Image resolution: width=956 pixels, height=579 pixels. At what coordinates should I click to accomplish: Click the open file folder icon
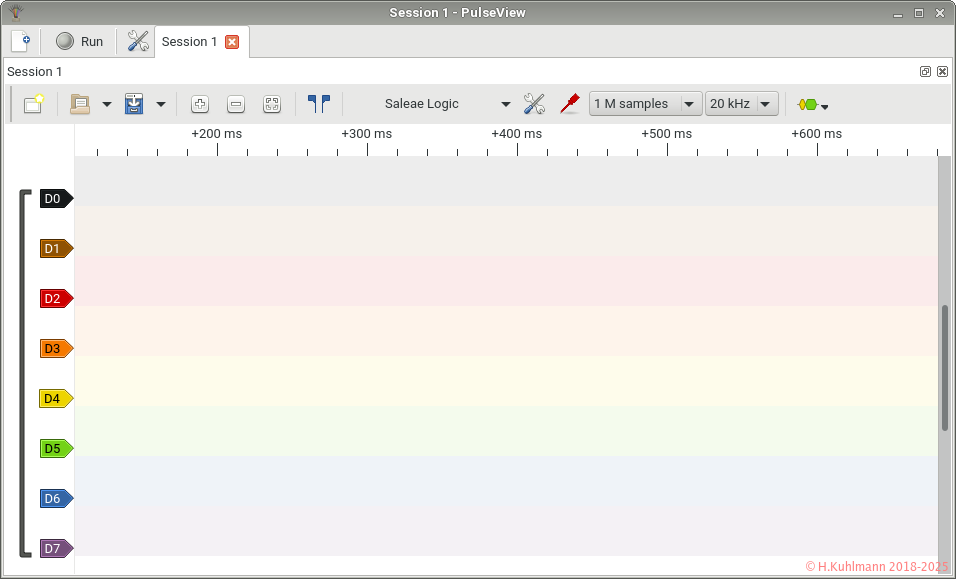coord(80,104)
